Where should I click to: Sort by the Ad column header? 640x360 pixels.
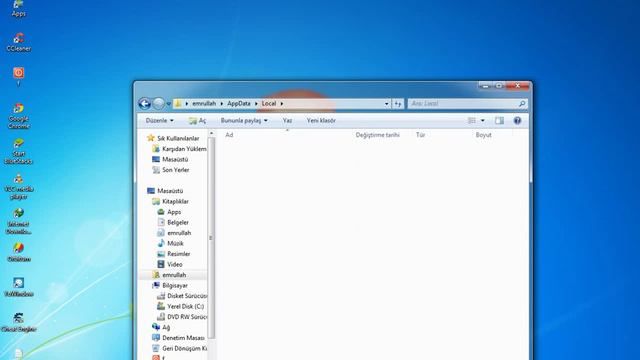(x=229, y=135)
